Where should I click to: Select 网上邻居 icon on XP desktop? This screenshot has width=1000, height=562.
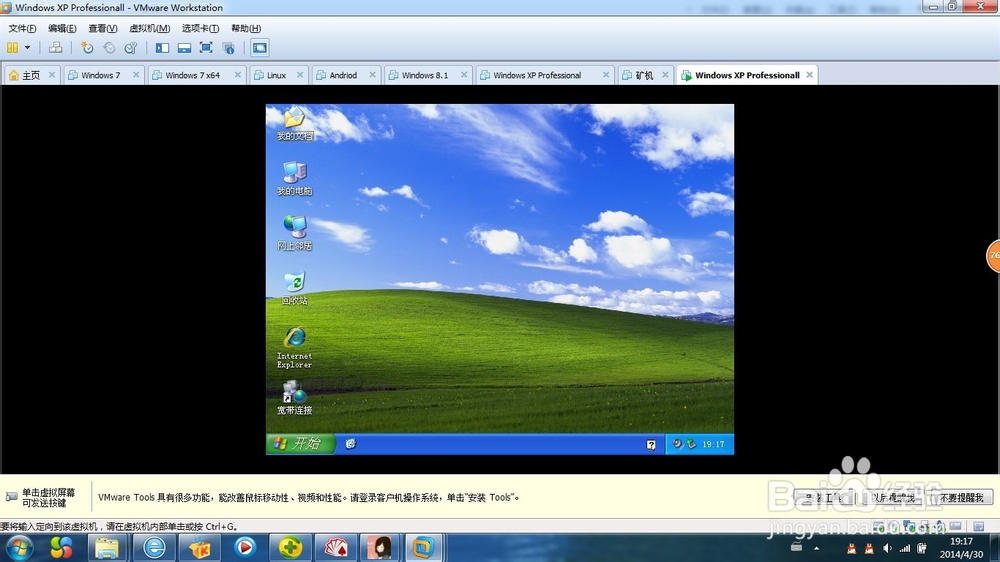[295, 233]
